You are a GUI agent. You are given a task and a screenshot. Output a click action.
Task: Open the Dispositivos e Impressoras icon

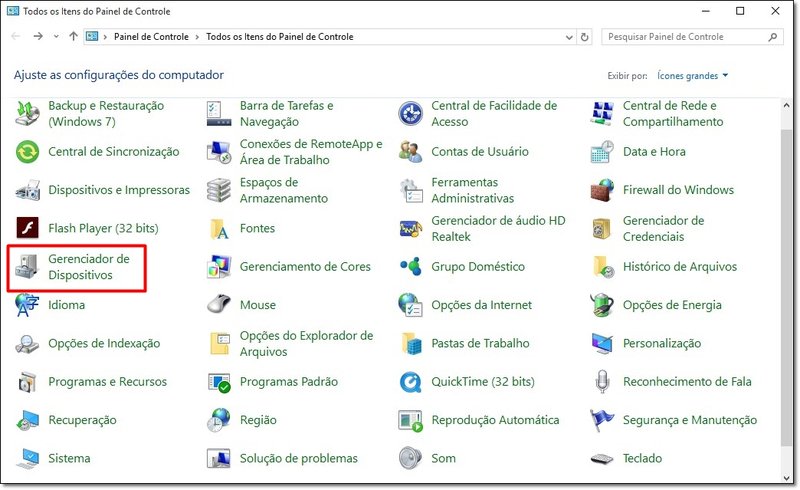(27, 190)
